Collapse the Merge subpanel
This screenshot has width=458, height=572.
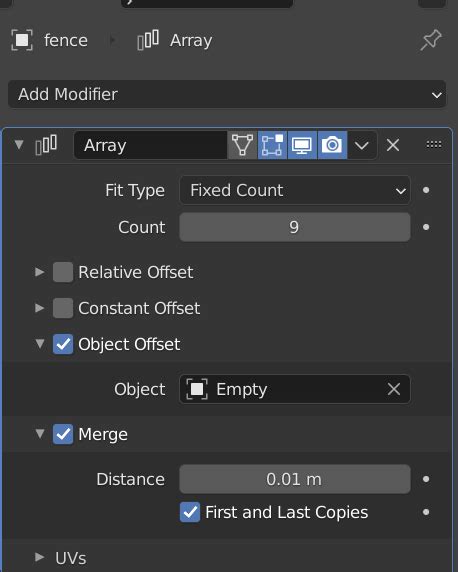[x=40, y=434]
